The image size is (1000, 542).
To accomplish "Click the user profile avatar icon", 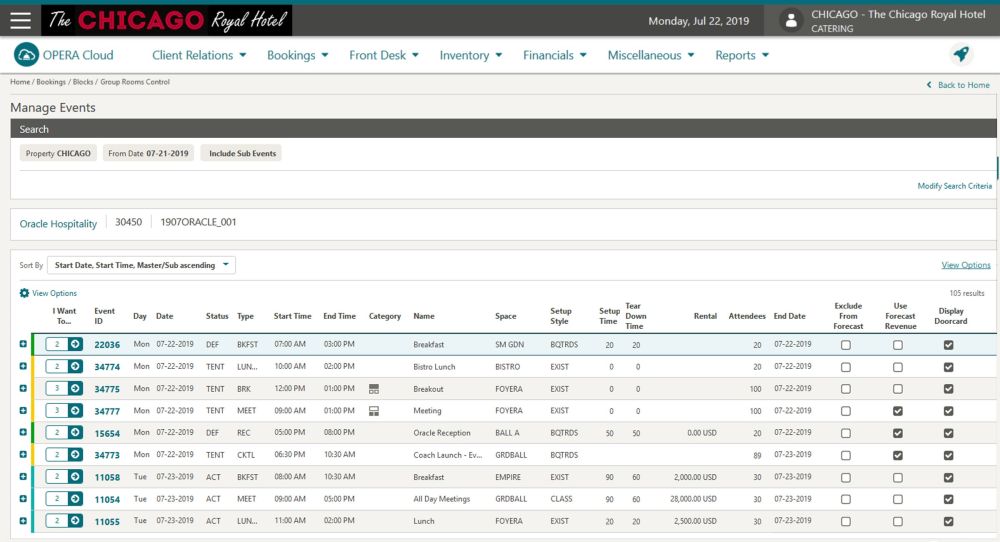I will [791, 21].
